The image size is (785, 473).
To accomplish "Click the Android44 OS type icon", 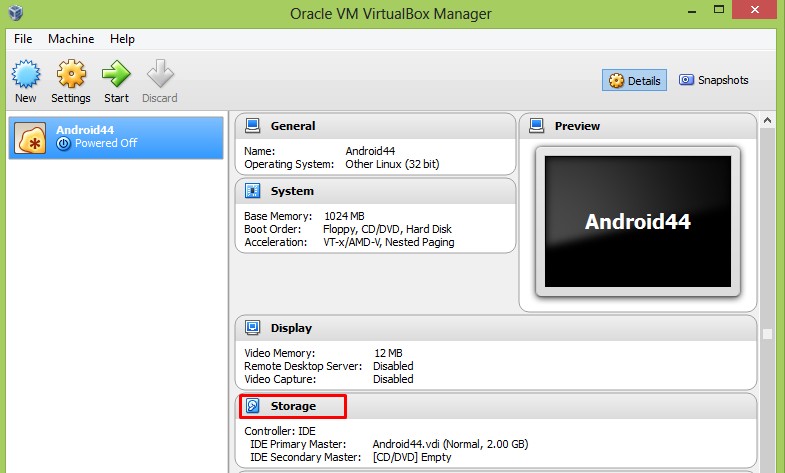I will tap(30, 138).
